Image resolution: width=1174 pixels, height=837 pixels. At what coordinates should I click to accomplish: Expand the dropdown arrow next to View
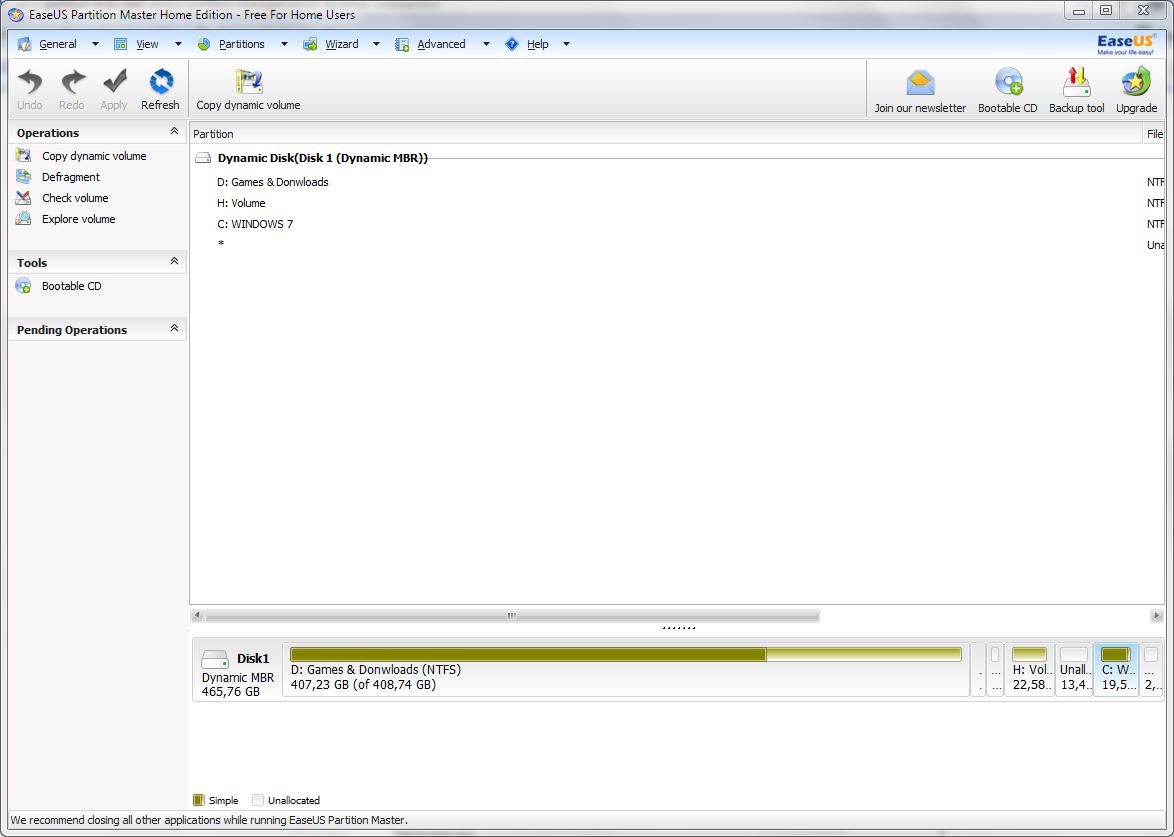click(x=178, y=44)
